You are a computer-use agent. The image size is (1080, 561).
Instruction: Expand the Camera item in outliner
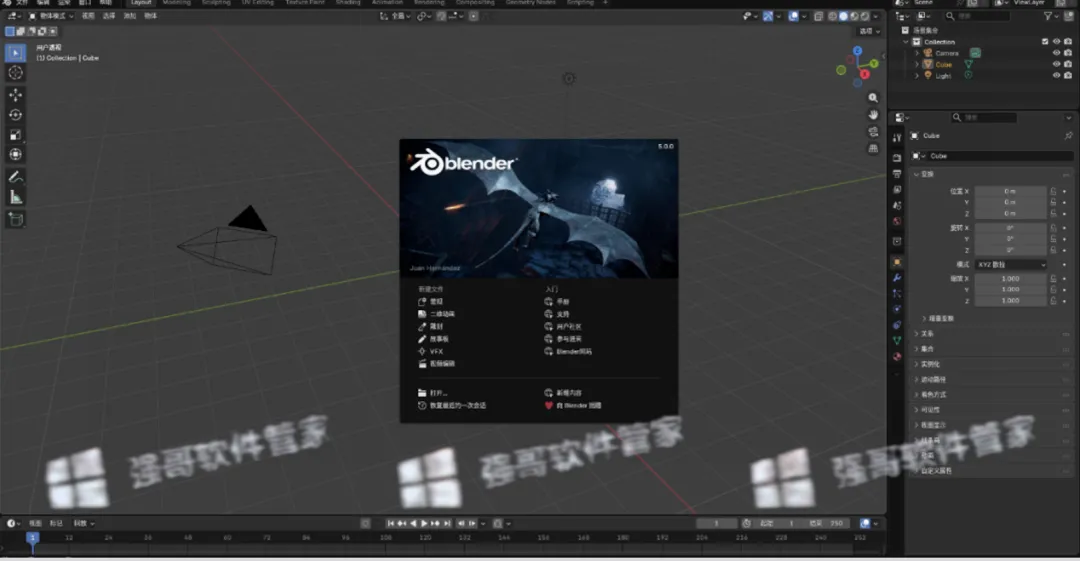(x=917, y=53)
